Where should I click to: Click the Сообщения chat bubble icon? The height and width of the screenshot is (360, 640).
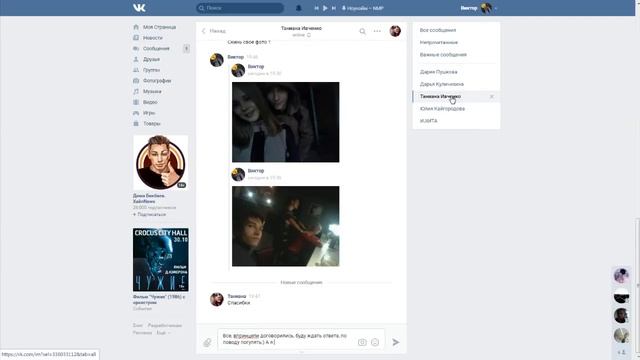(x=136, y=48)
